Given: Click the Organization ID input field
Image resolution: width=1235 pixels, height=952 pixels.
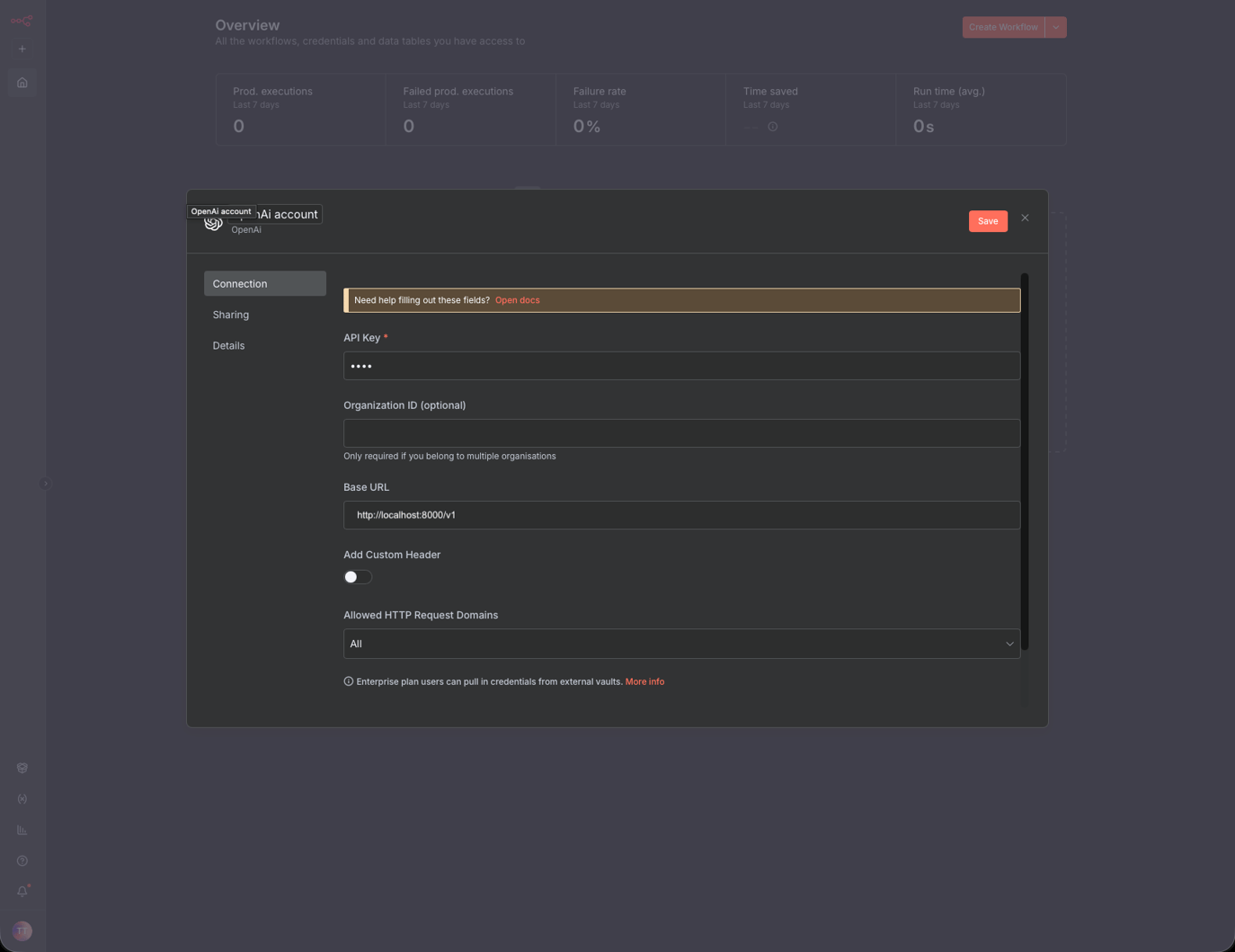Looking at the screenshot, I should 681,432.
